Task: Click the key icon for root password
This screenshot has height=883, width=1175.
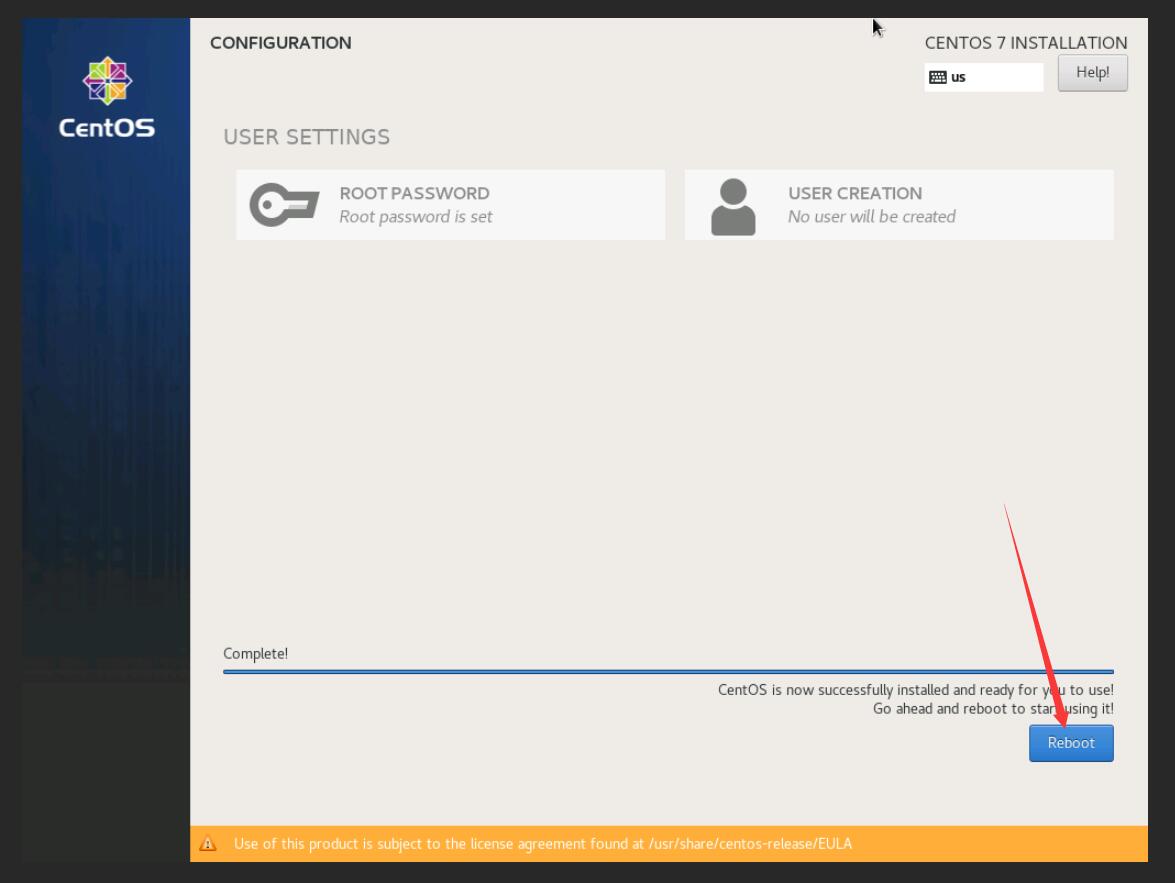Action: pyautogui.click(x=284, y=205)
